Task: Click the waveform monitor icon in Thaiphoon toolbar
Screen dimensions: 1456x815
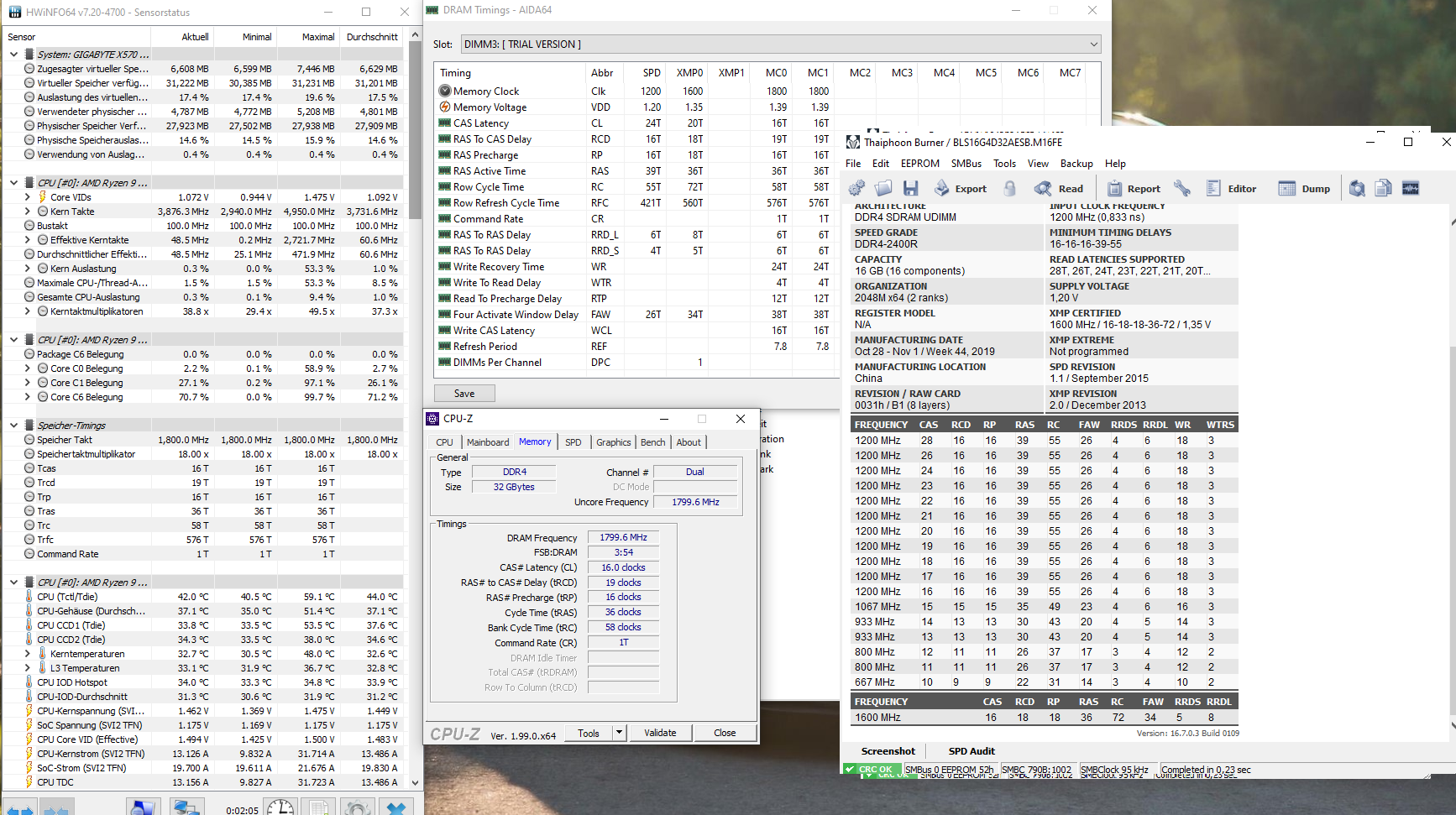Action: pyautogui.click(x=1411, y=188)
